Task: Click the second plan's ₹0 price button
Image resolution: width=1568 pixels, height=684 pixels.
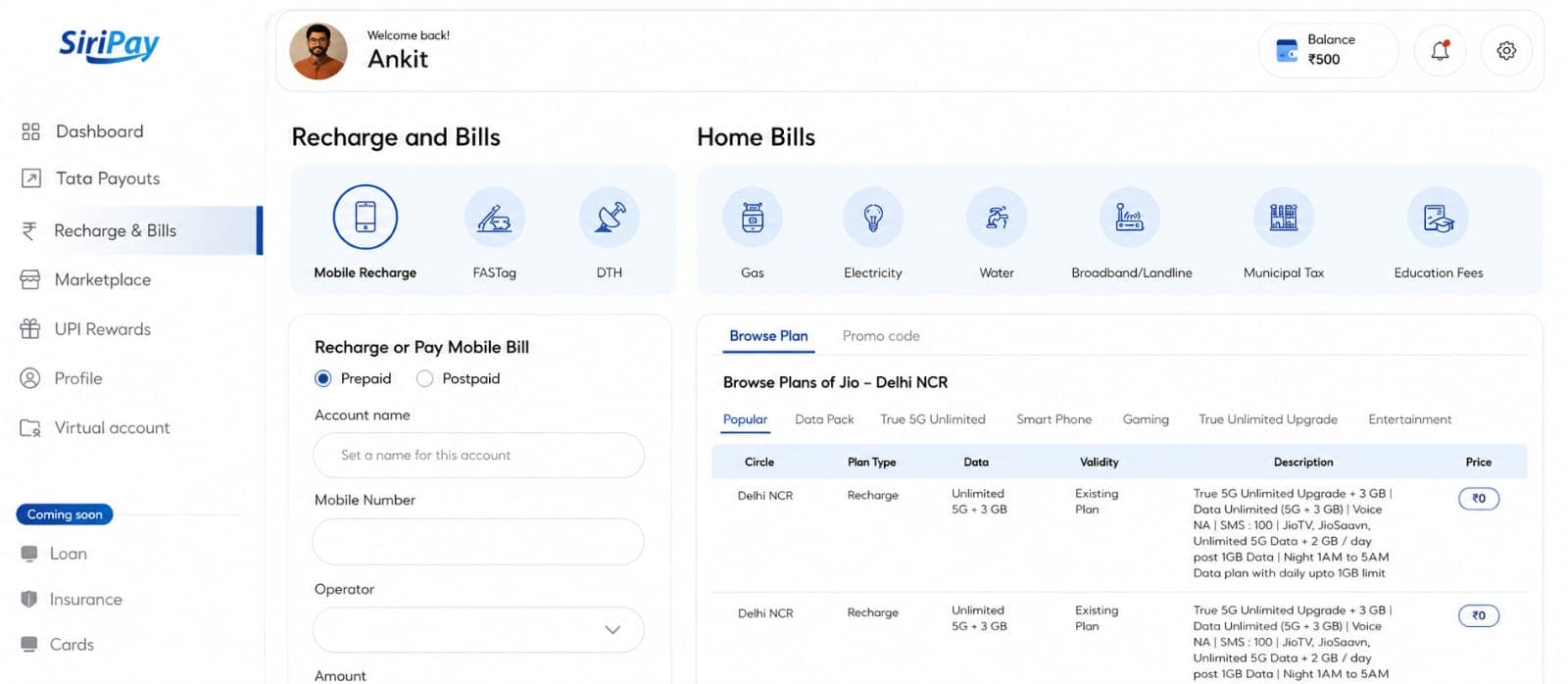Action: click(x=1479, y=615)
